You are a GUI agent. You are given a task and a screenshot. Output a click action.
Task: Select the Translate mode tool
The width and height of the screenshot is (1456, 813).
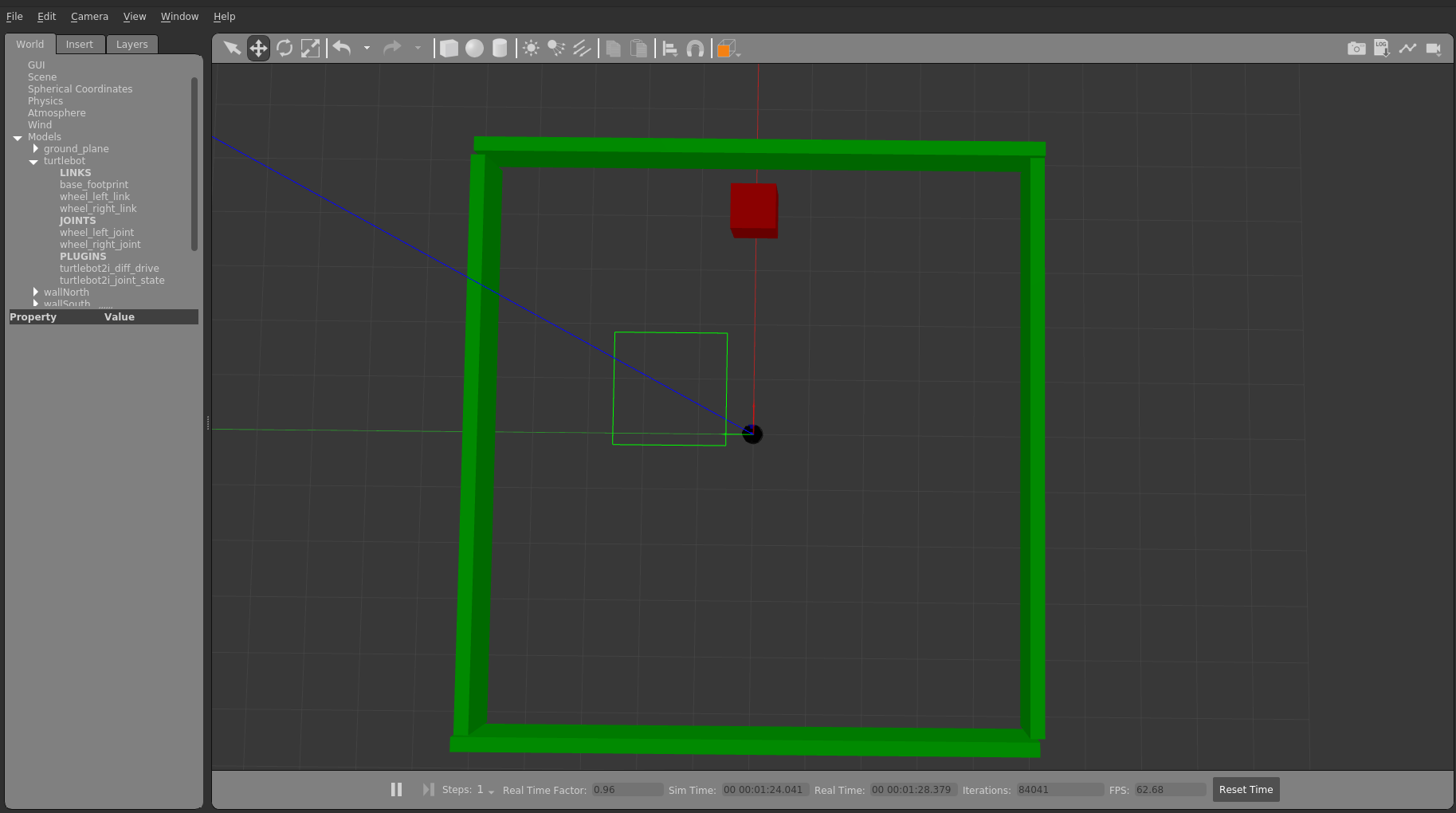[258, 48]
